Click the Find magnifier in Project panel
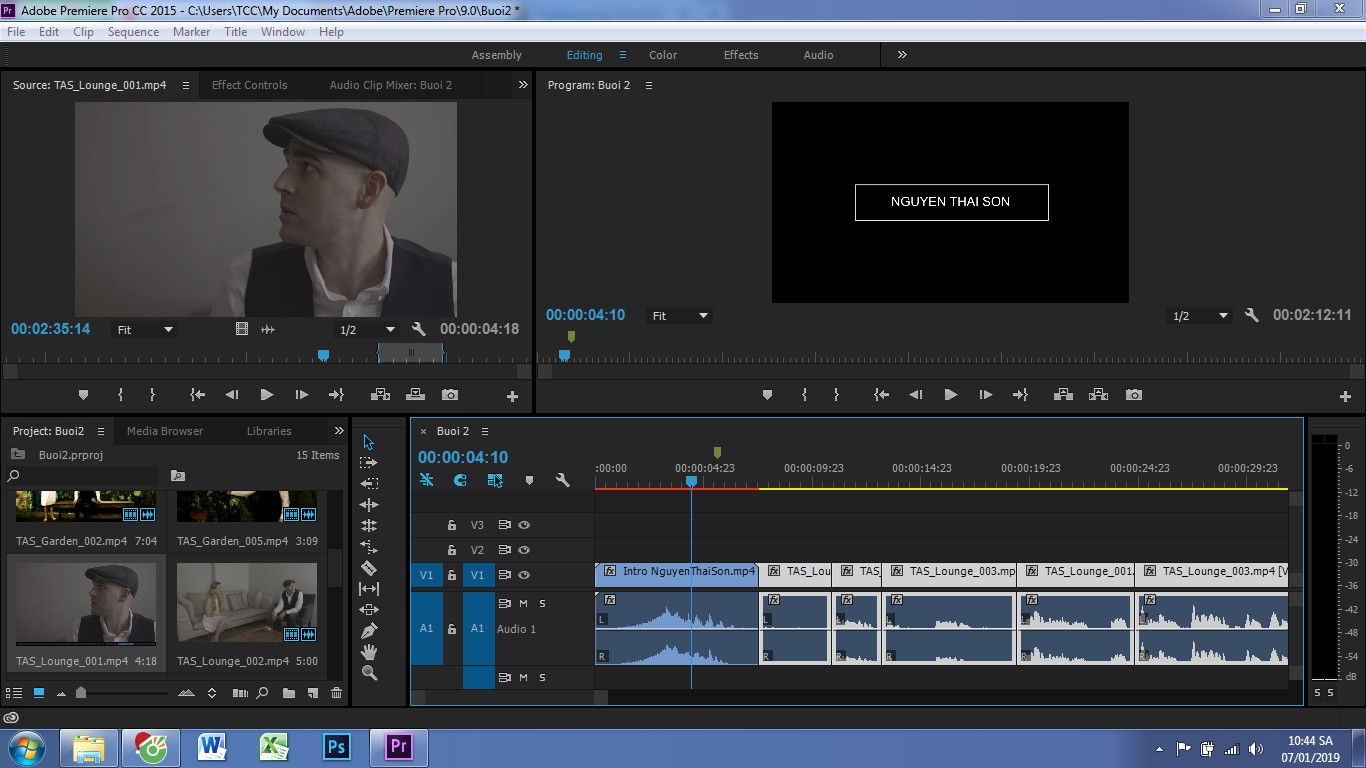Screen dimensions: 1366x768 (262, 693)
